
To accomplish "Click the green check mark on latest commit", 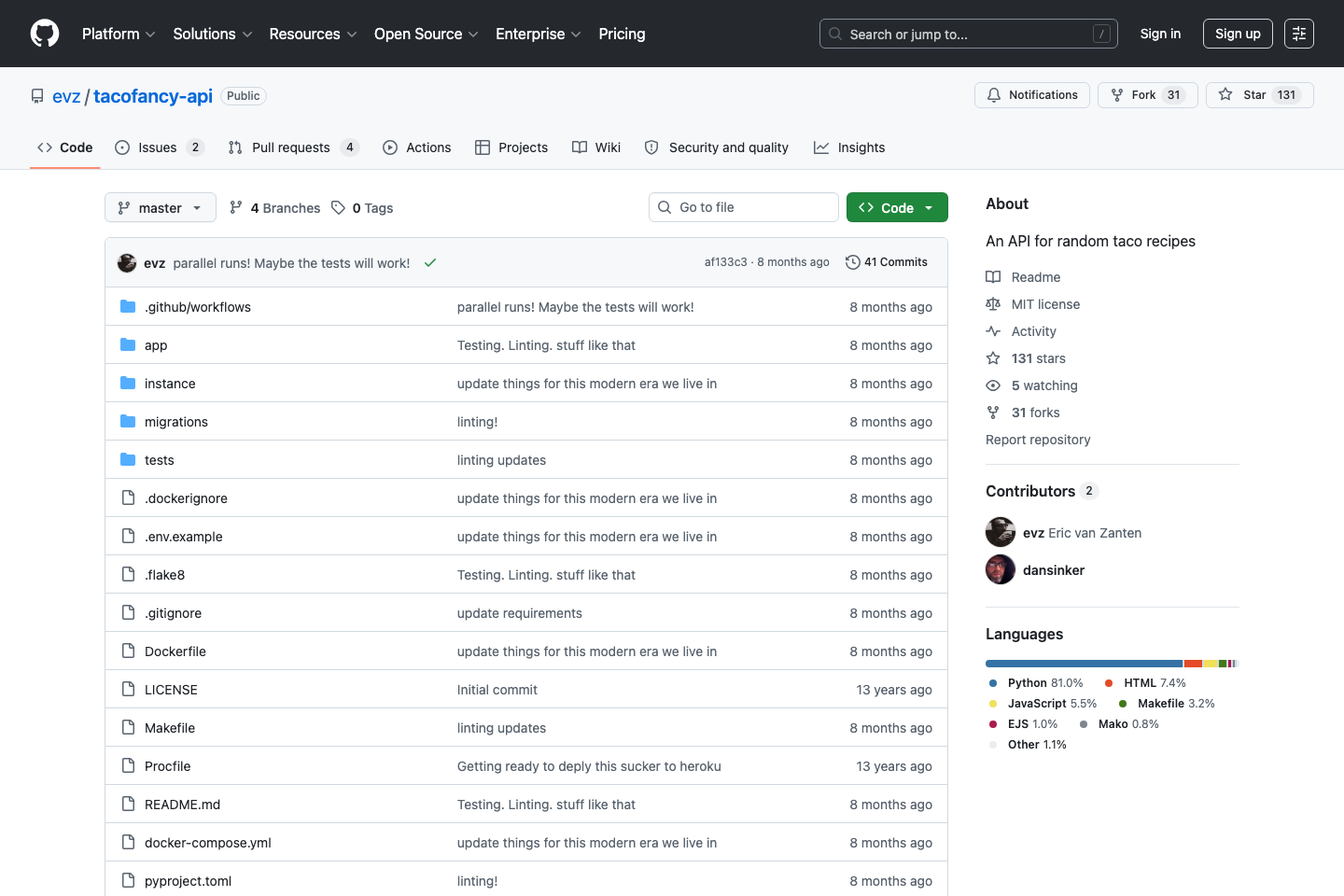I will 430,262.
